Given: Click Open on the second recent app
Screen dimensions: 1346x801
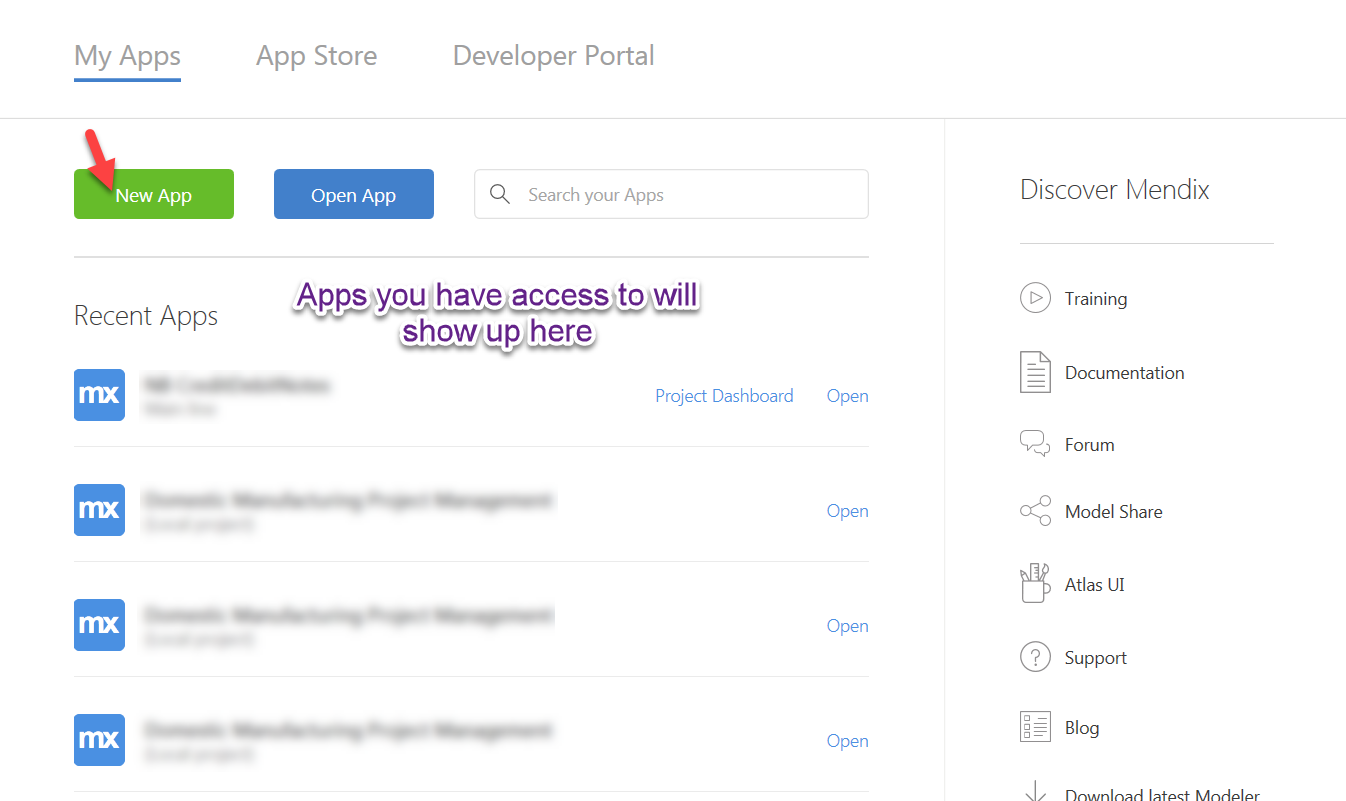Looking at the screenshot, I should 847,510.
